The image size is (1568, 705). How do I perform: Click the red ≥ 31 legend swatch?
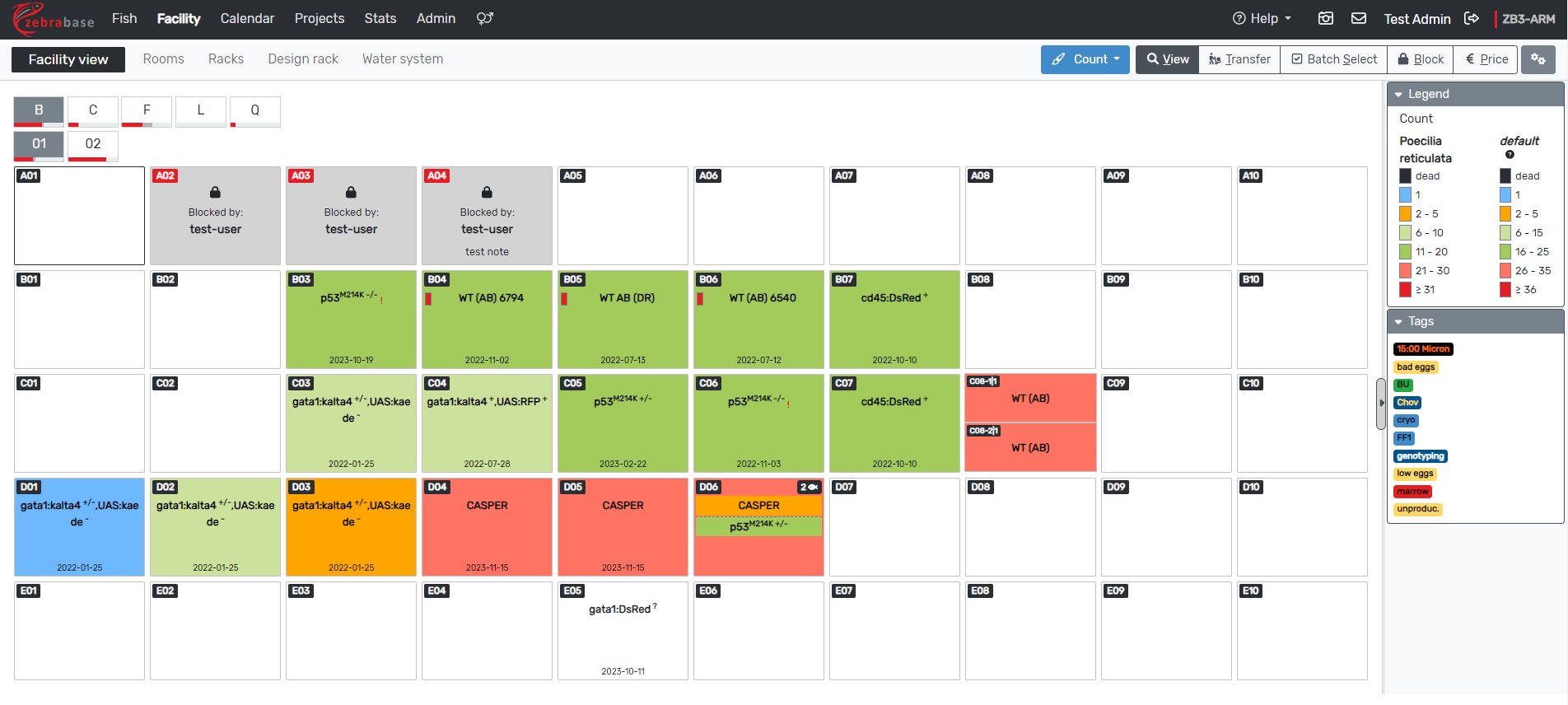[x=1405, y=290]
